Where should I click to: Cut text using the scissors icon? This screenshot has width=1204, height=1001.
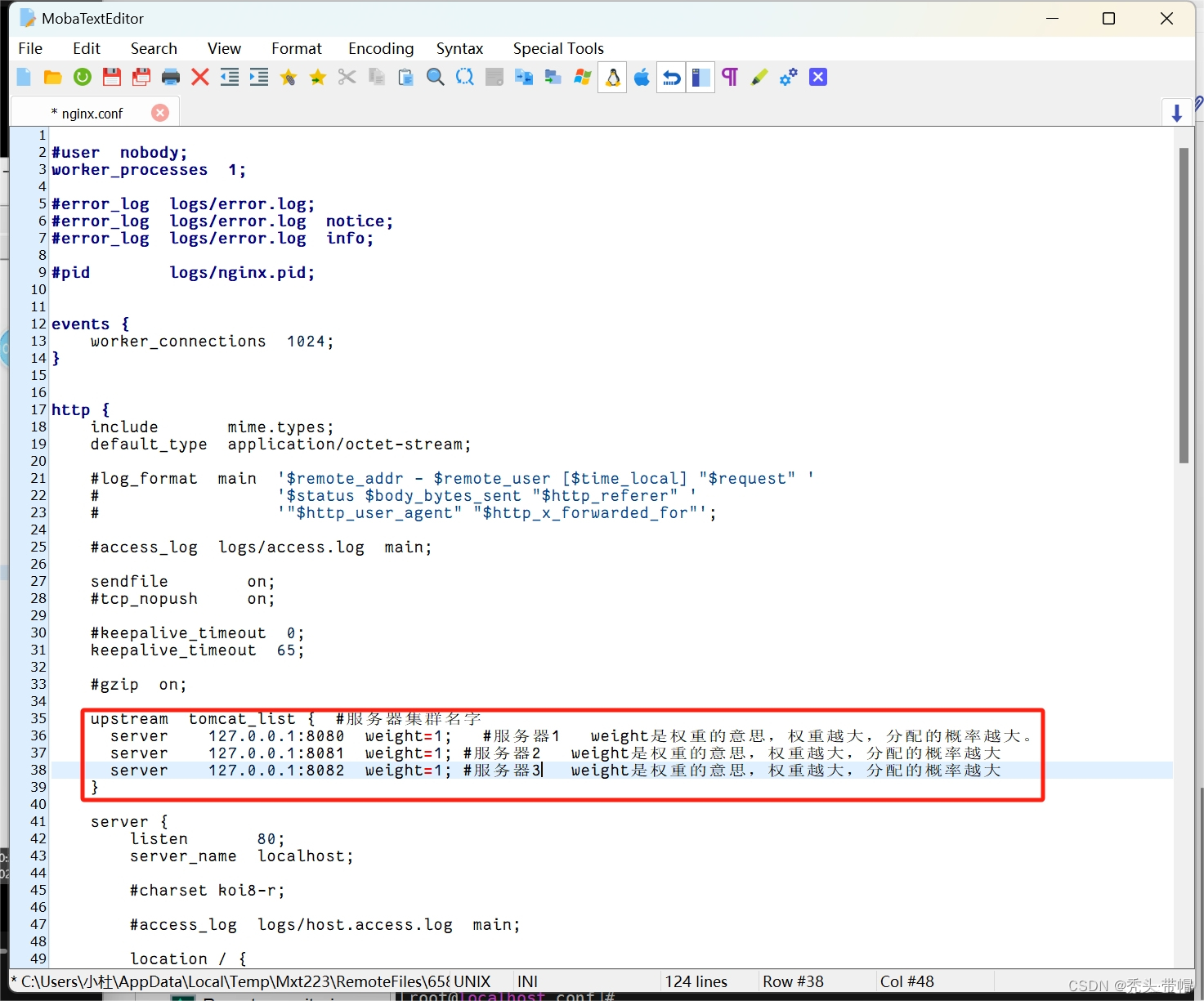[x=347, y=78]
